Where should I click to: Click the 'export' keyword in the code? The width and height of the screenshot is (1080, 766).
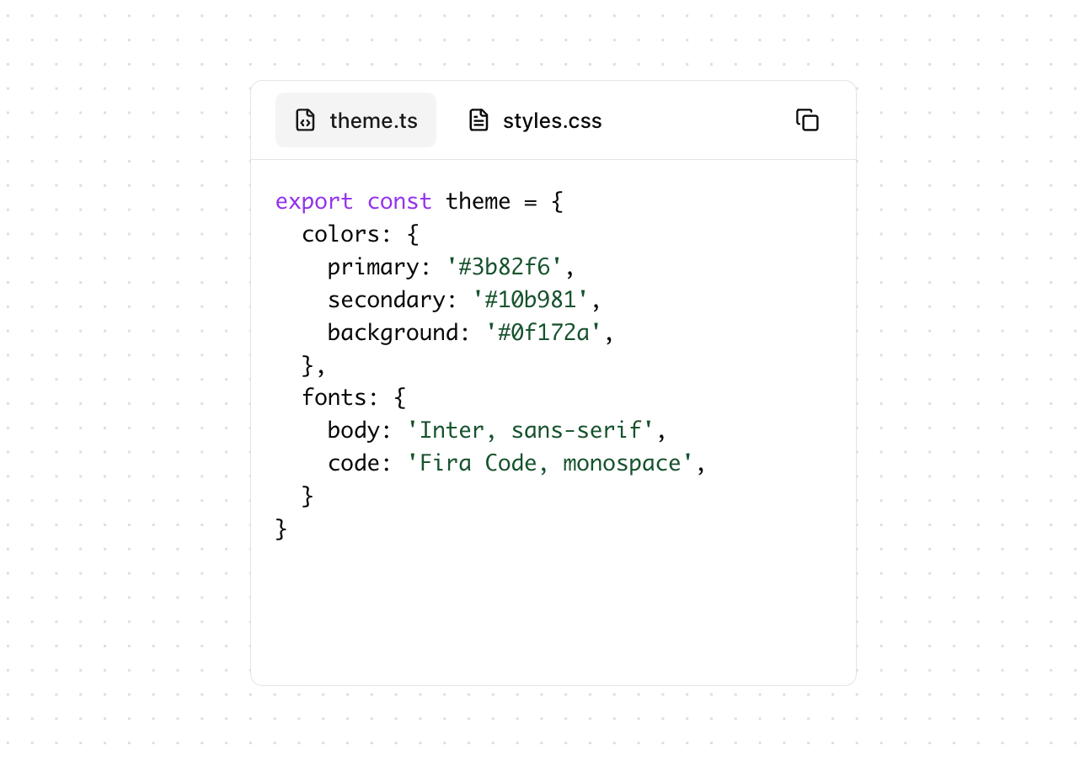tap(314, 201)
